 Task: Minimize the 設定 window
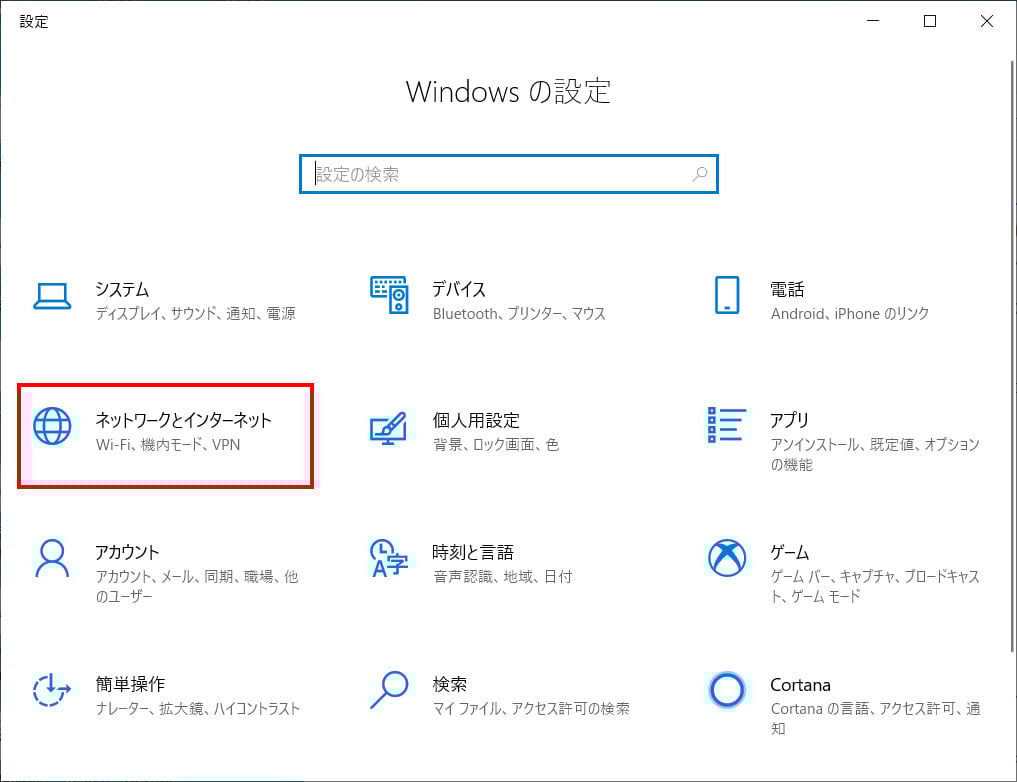[x=873, y=21]
